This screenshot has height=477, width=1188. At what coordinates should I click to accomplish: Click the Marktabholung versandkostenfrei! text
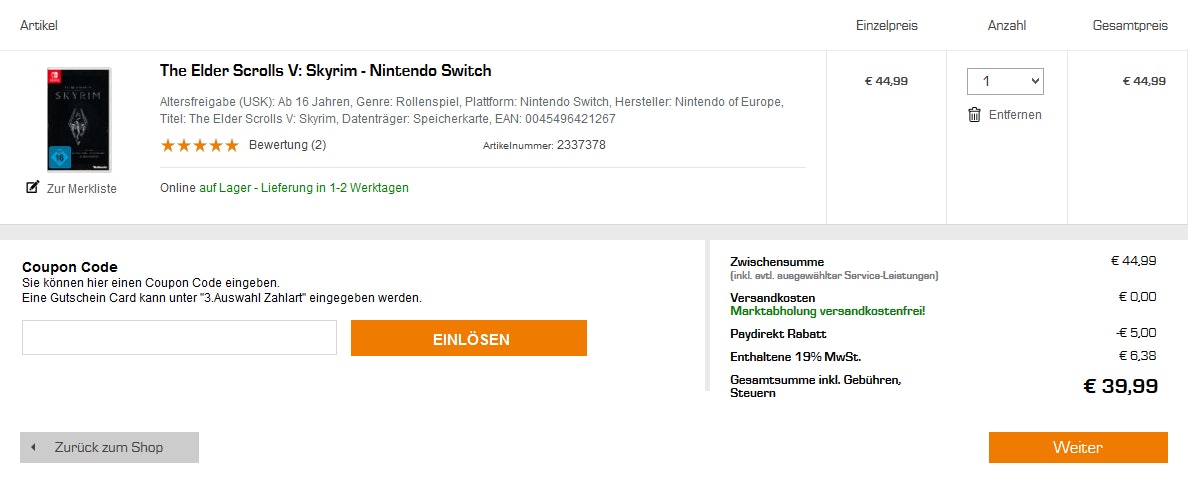point(827,311)
